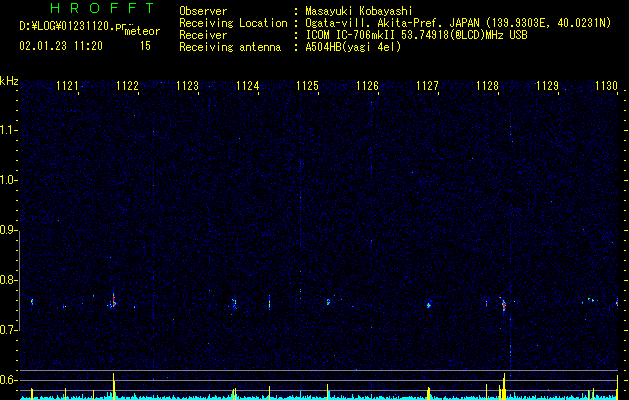Select the Ogata-vill. Akita-Pref. JAPAN location text
Image resolution: width=629 pixels, height=400 pixels.
tap(458, 23)
